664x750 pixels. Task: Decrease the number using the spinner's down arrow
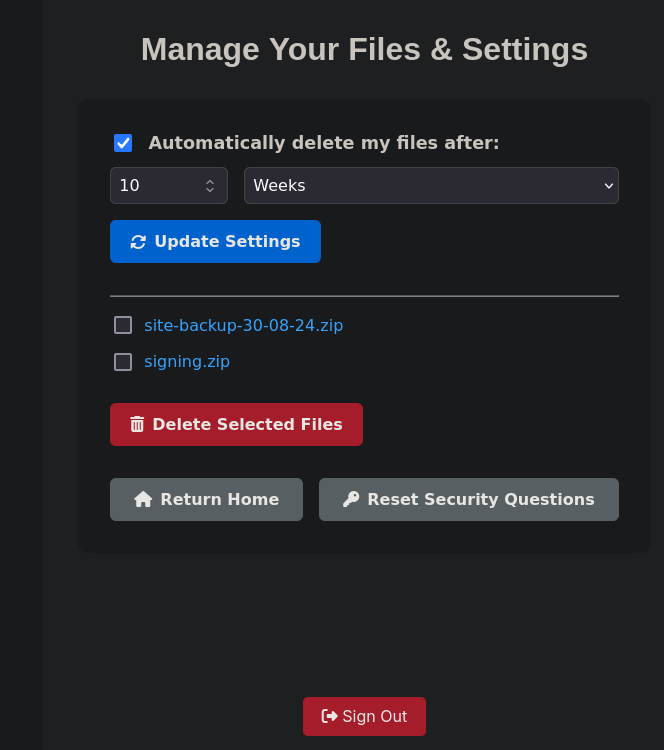(x=210, y=190)
